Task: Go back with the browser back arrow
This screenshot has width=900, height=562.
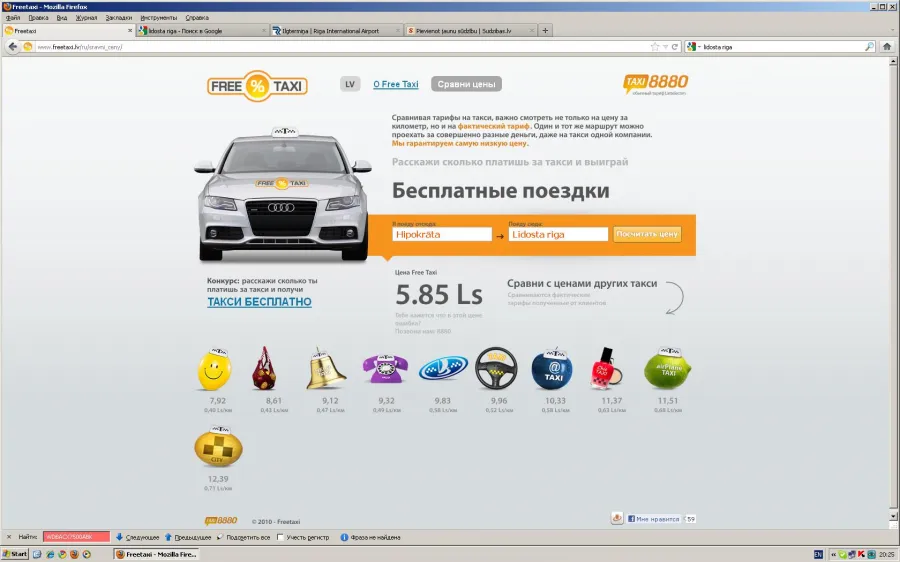Action: click(13, 46)
